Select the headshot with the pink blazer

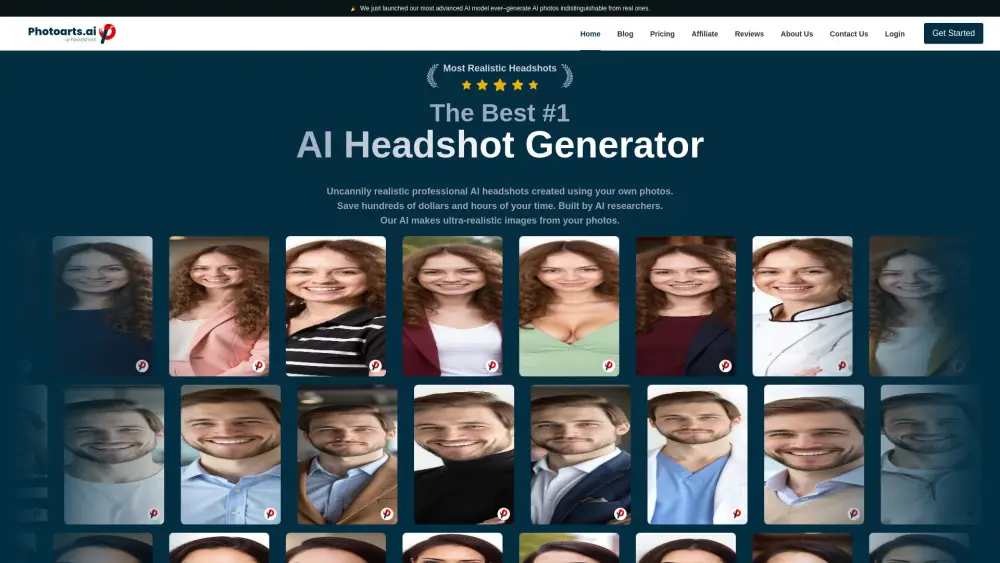[219, 305]
